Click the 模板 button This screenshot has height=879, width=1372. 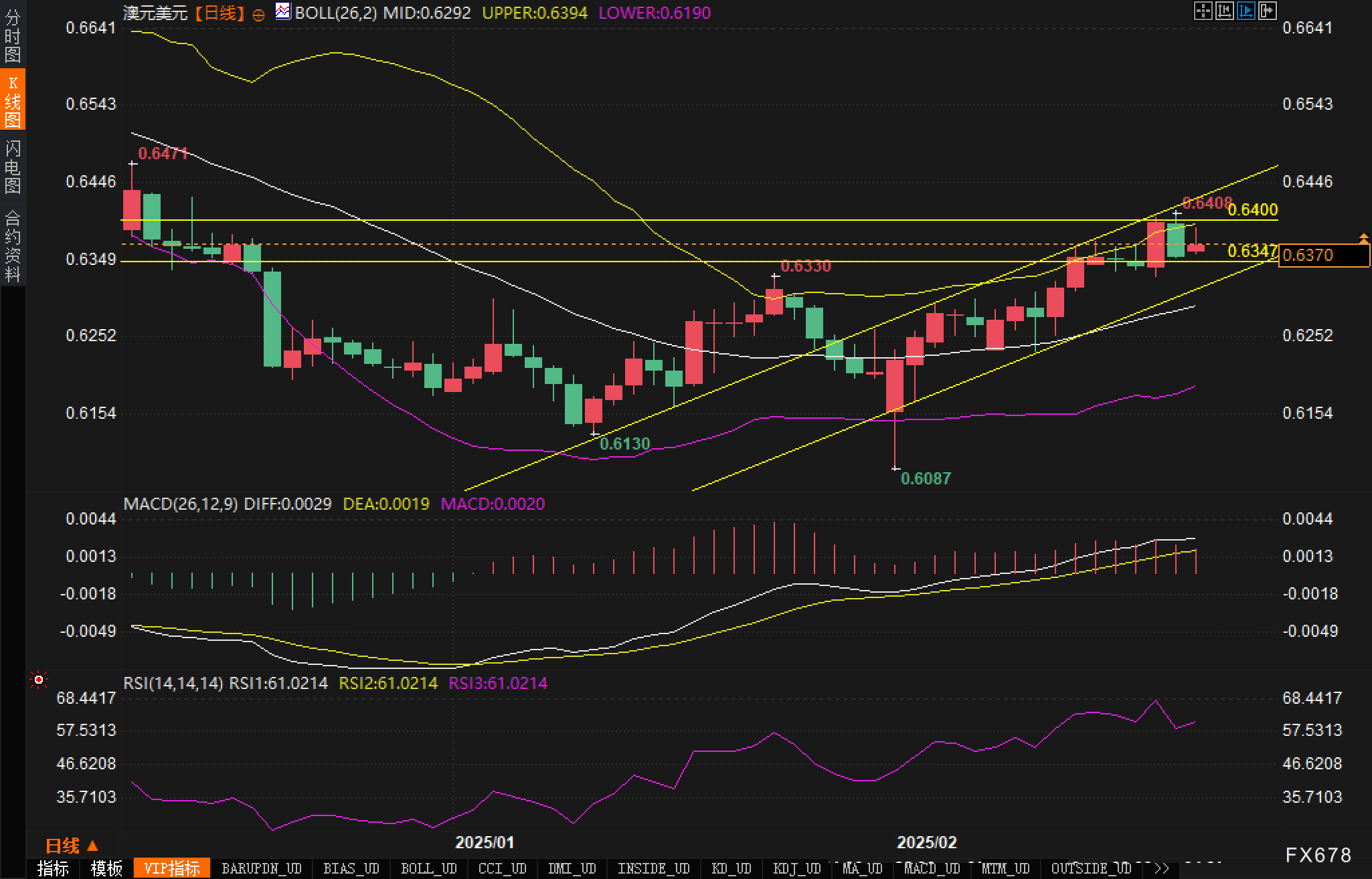pyautogui.click(x=106, y=868)
